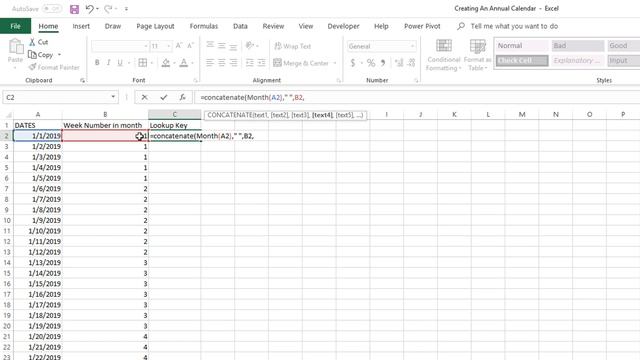Viewport: 640px width, 360px height.
Task: Click the Insert Function fx icon
Action: click(x=182, y=97)
